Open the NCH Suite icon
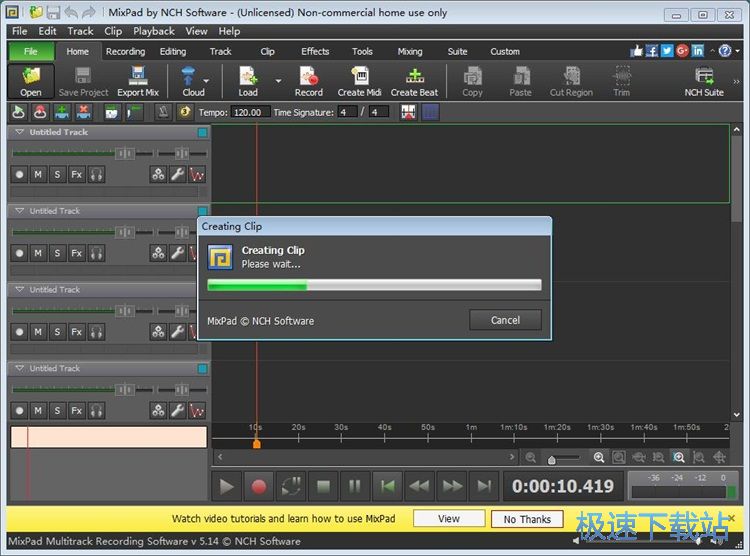The width and height of the screenshot is (750, 556). (x=704, y=82)
